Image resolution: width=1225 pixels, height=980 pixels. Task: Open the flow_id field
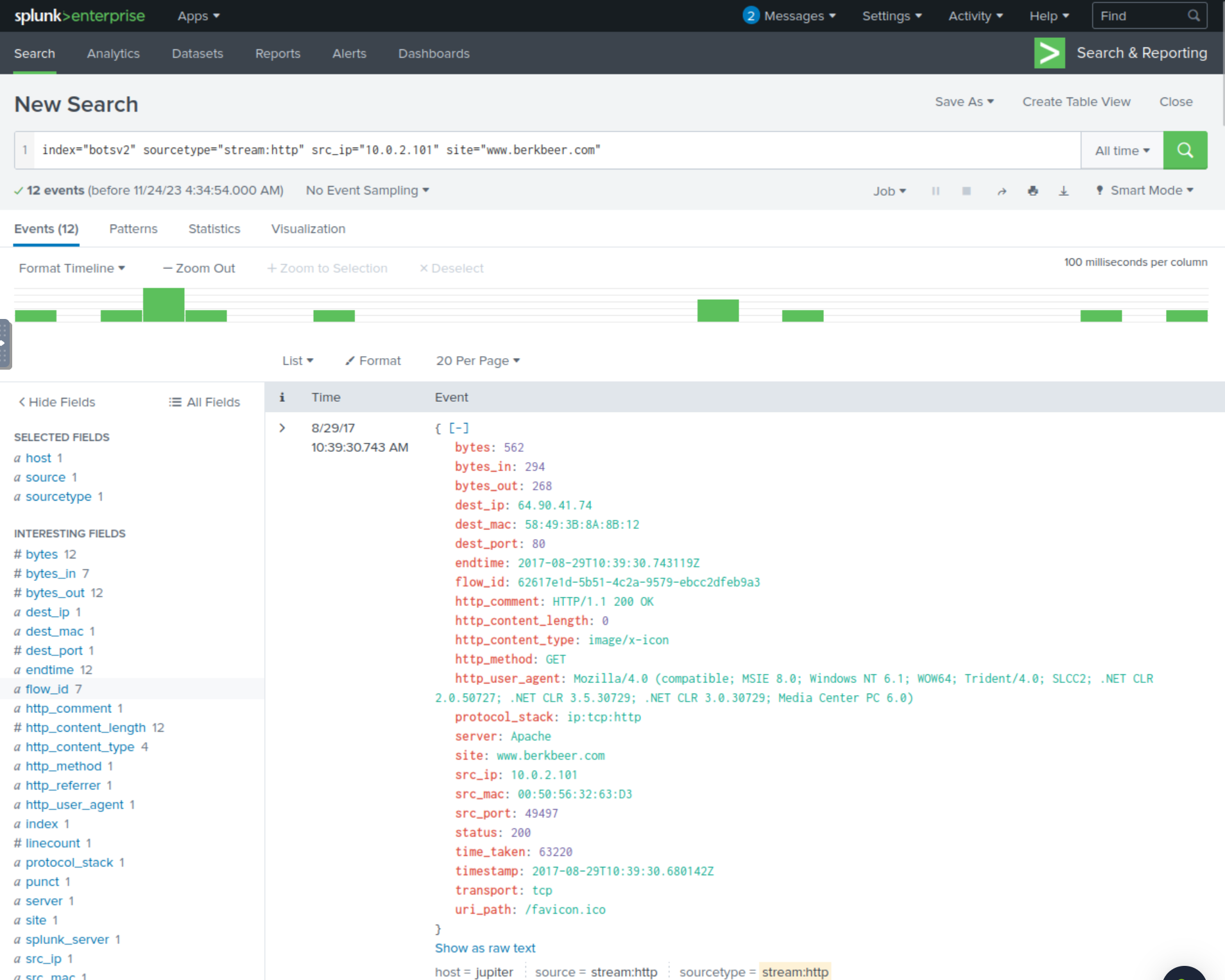47,689
